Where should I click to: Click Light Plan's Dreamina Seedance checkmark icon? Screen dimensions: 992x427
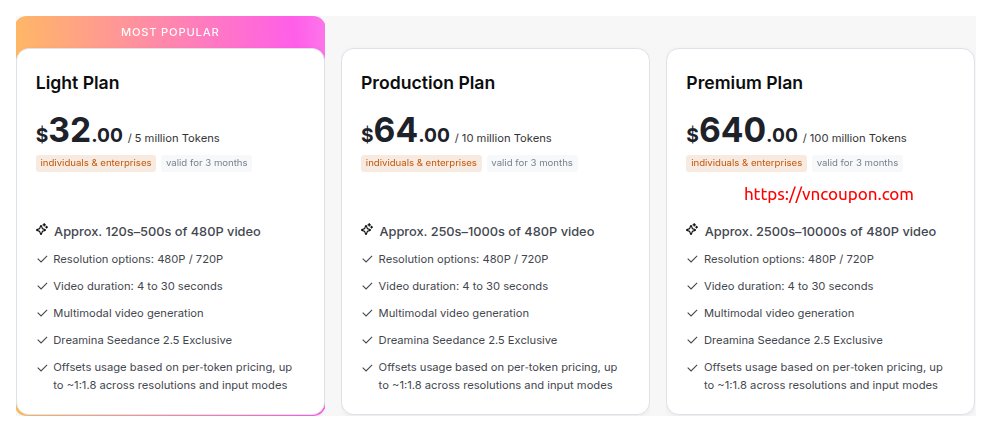coord(42,340)
